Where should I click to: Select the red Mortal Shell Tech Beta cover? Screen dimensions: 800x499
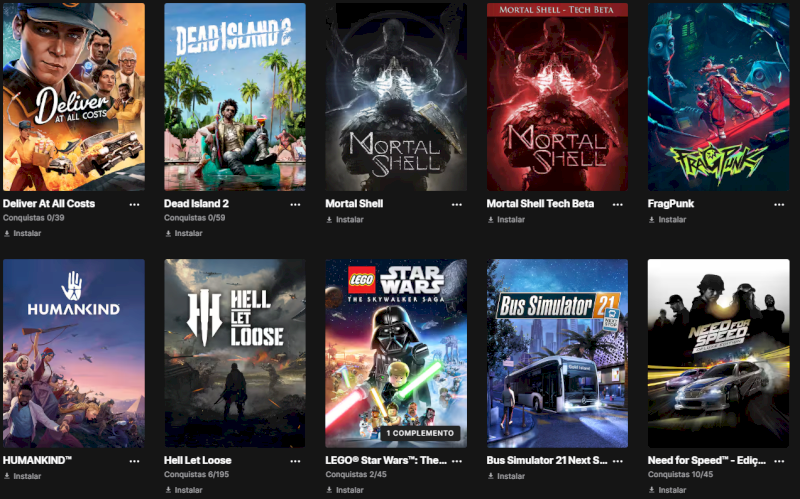pyautogui.click(x=557, y=97)
